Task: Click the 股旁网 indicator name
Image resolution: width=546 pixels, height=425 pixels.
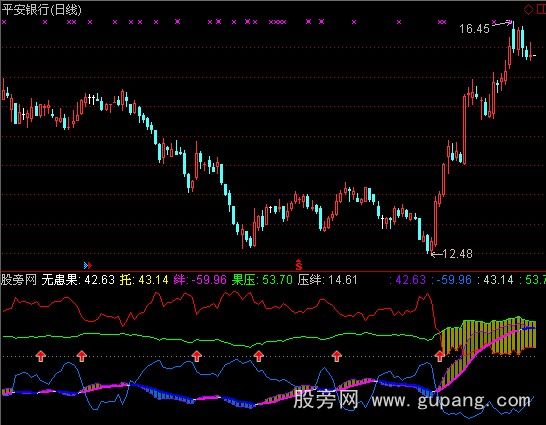Action: tap(19, 280)
